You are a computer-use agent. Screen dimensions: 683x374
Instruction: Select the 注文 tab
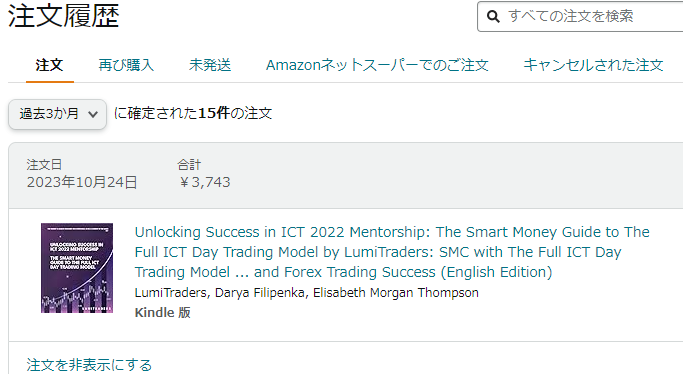(49, 65)
